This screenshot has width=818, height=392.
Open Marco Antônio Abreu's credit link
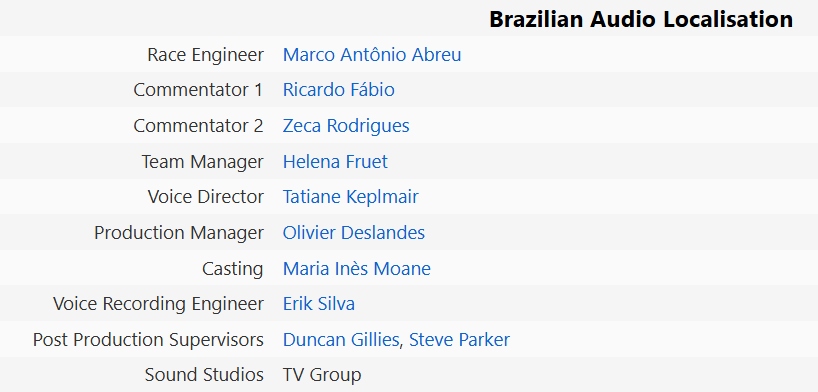tap(372, 54)
